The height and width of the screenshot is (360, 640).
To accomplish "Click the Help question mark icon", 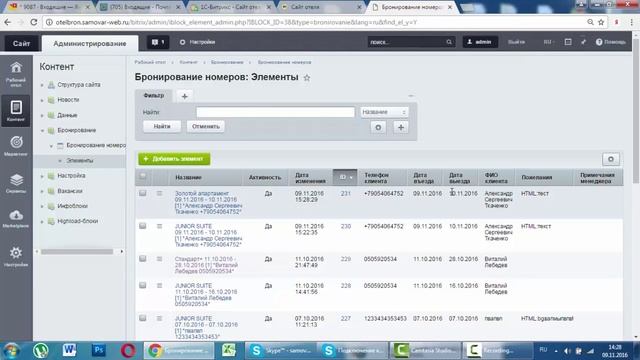I will click(599, 42).
